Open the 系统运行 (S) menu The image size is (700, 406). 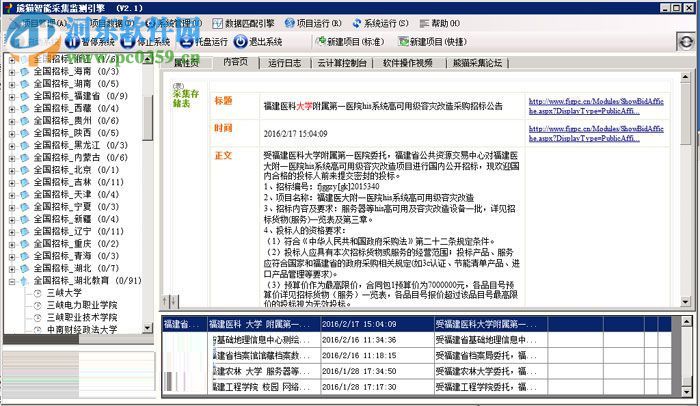[380, 23]
